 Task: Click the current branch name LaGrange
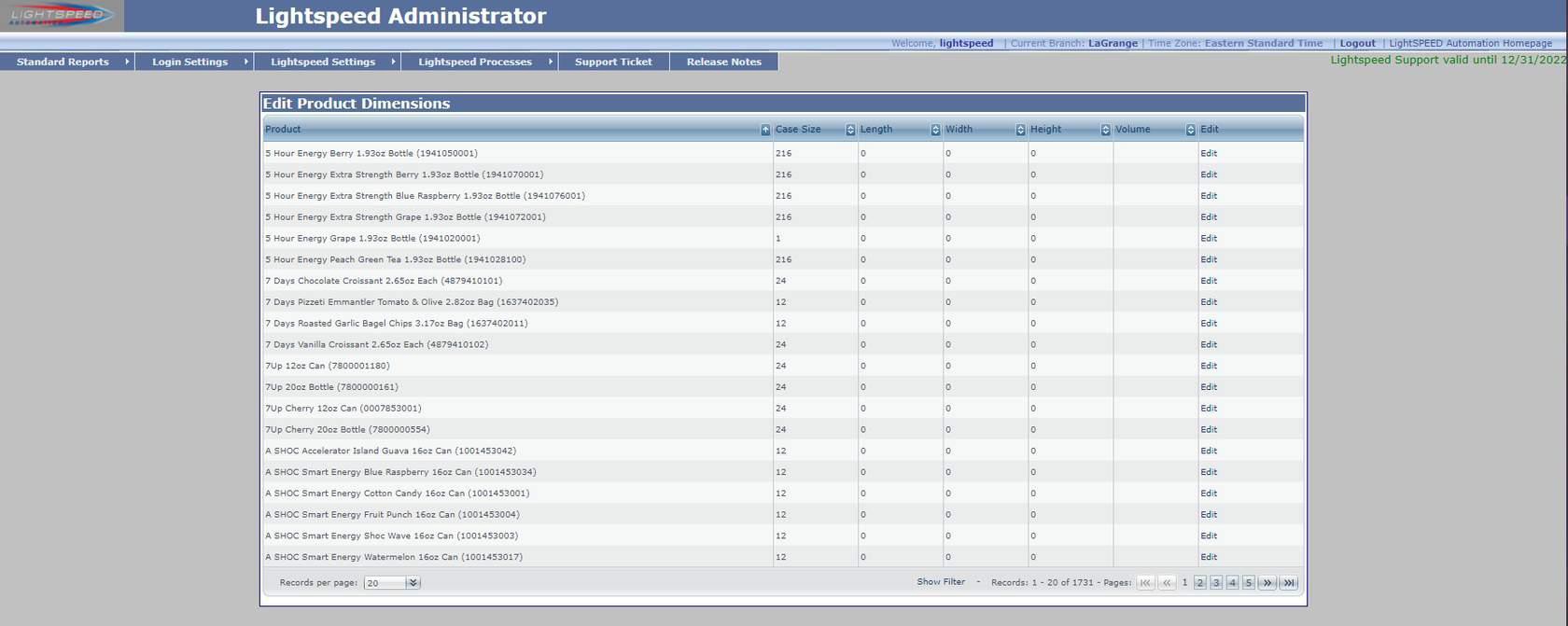click(x=1113, y=43)
